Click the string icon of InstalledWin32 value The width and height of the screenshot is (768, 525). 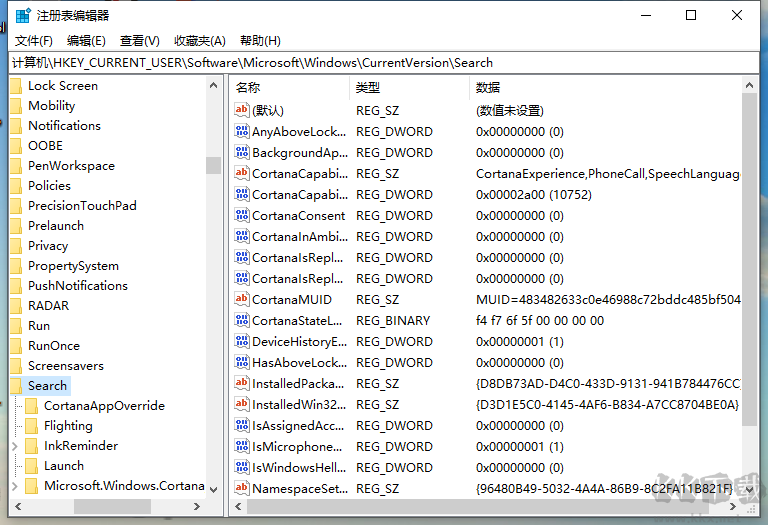(241, 404)
